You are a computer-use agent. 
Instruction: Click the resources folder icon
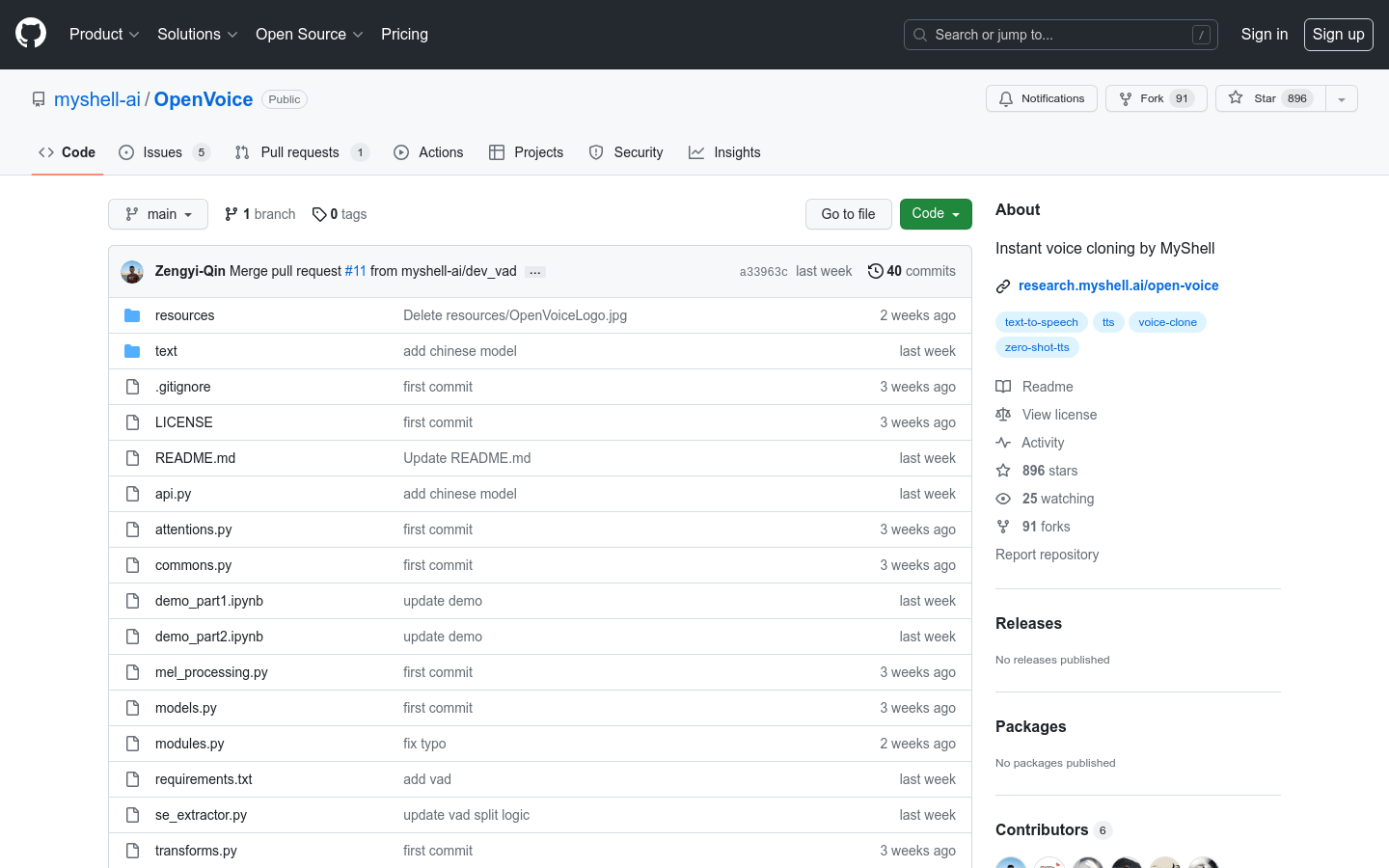point(132,315)
